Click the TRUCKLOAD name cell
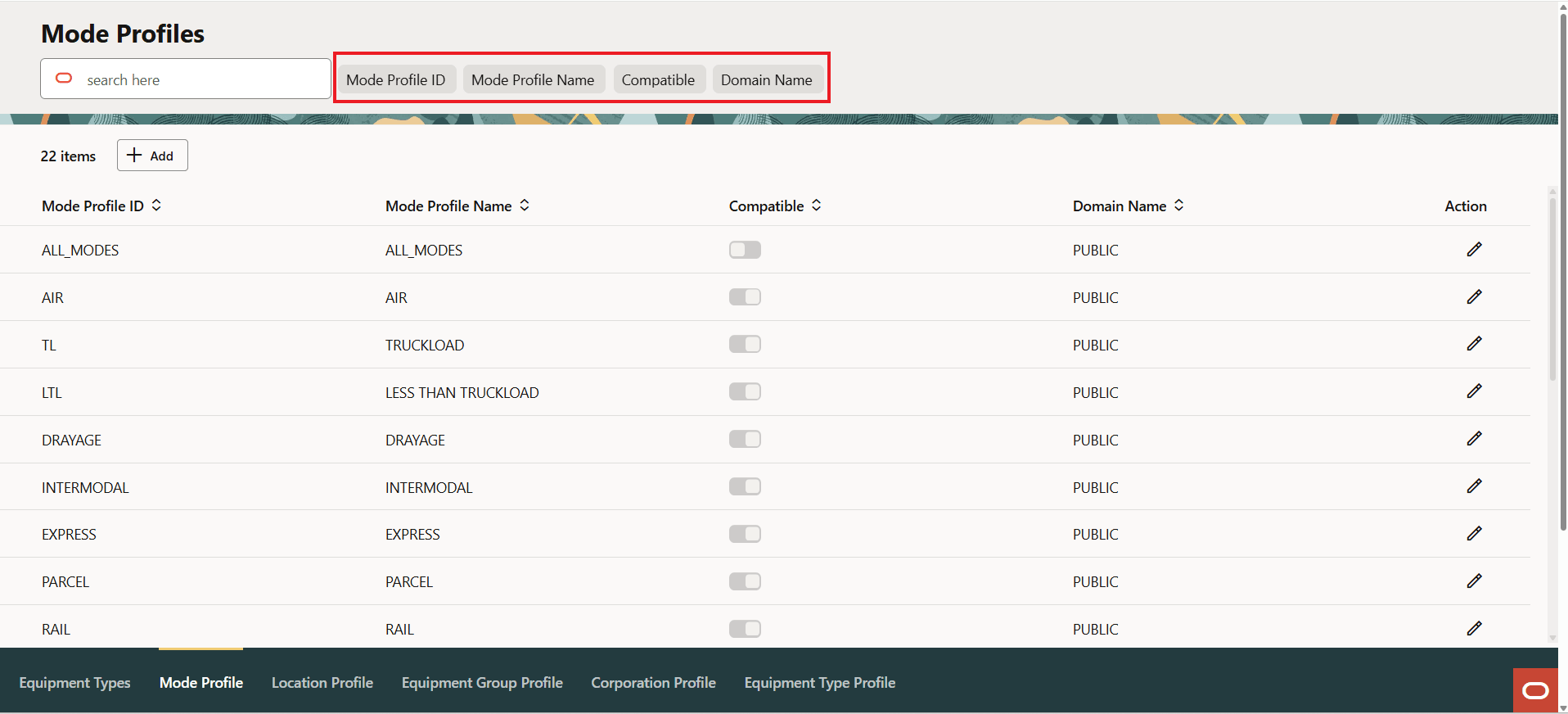1568x714 pixels. [425, 346]
